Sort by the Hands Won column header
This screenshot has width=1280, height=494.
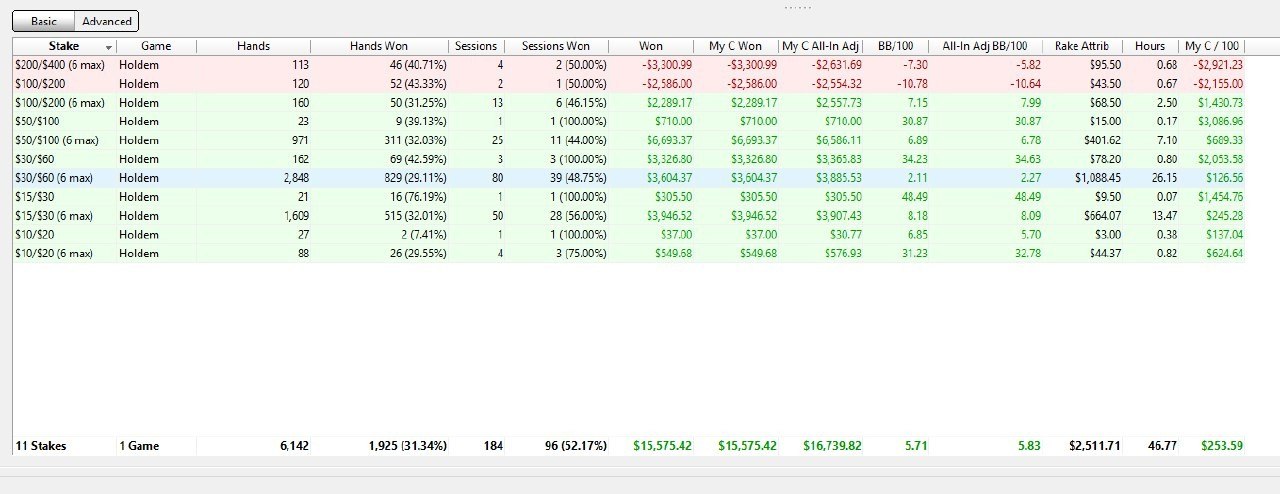378,46
